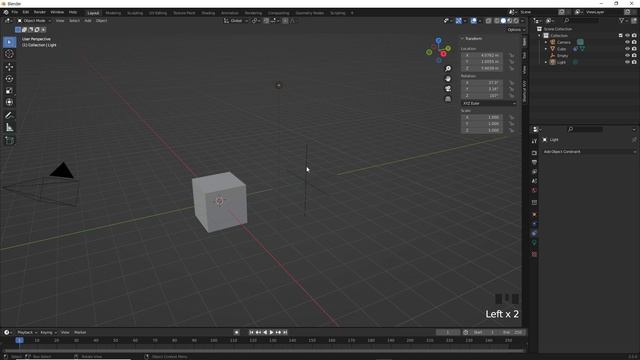640x360 pixels.
Task: Click the red X axis navigation gizmo ball
Action: tap(443, 54)
